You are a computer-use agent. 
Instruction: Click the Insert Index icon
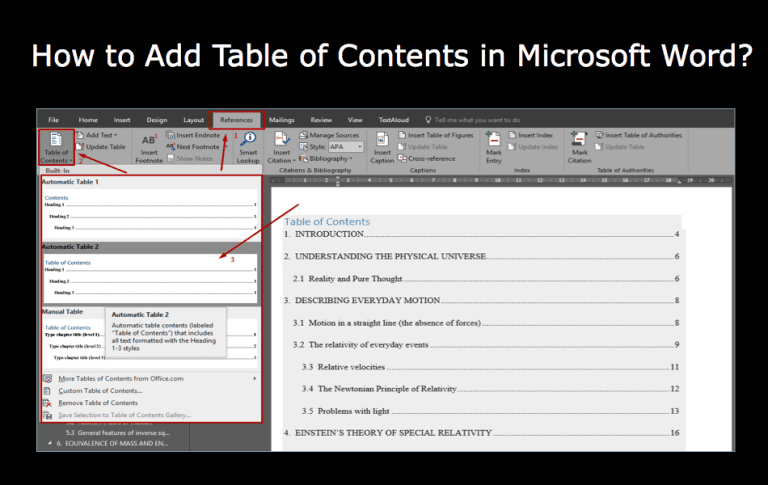pyautogui.click(x=512, y=135)
